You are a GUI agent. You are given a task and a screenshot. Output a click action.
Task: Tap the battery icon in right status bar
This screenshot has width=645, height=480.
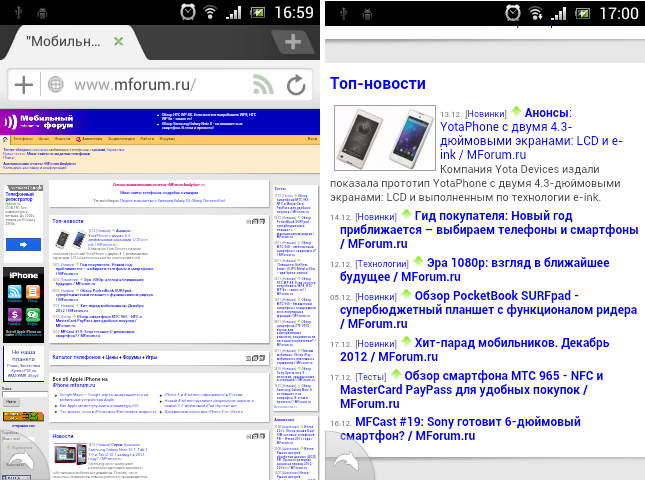coord(582,14)
